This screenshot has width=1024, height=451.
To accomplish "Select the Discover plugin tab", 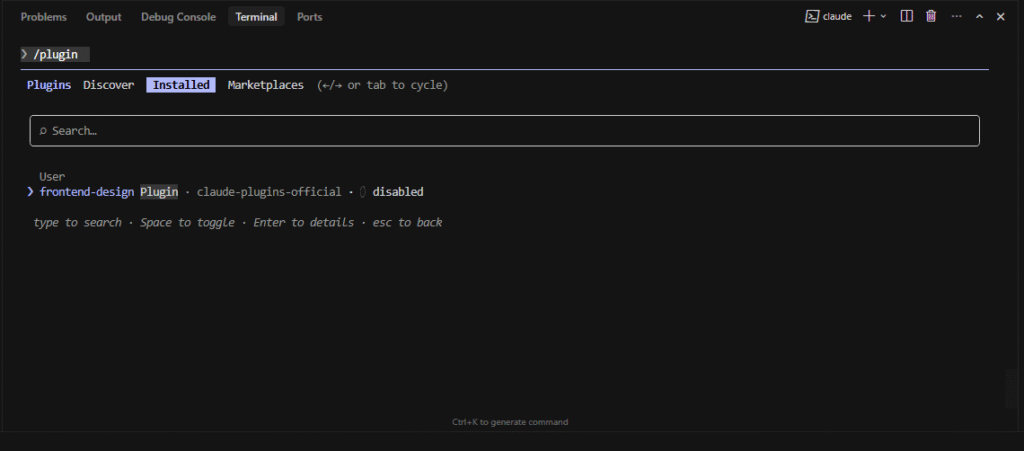I will pos(108,85).
